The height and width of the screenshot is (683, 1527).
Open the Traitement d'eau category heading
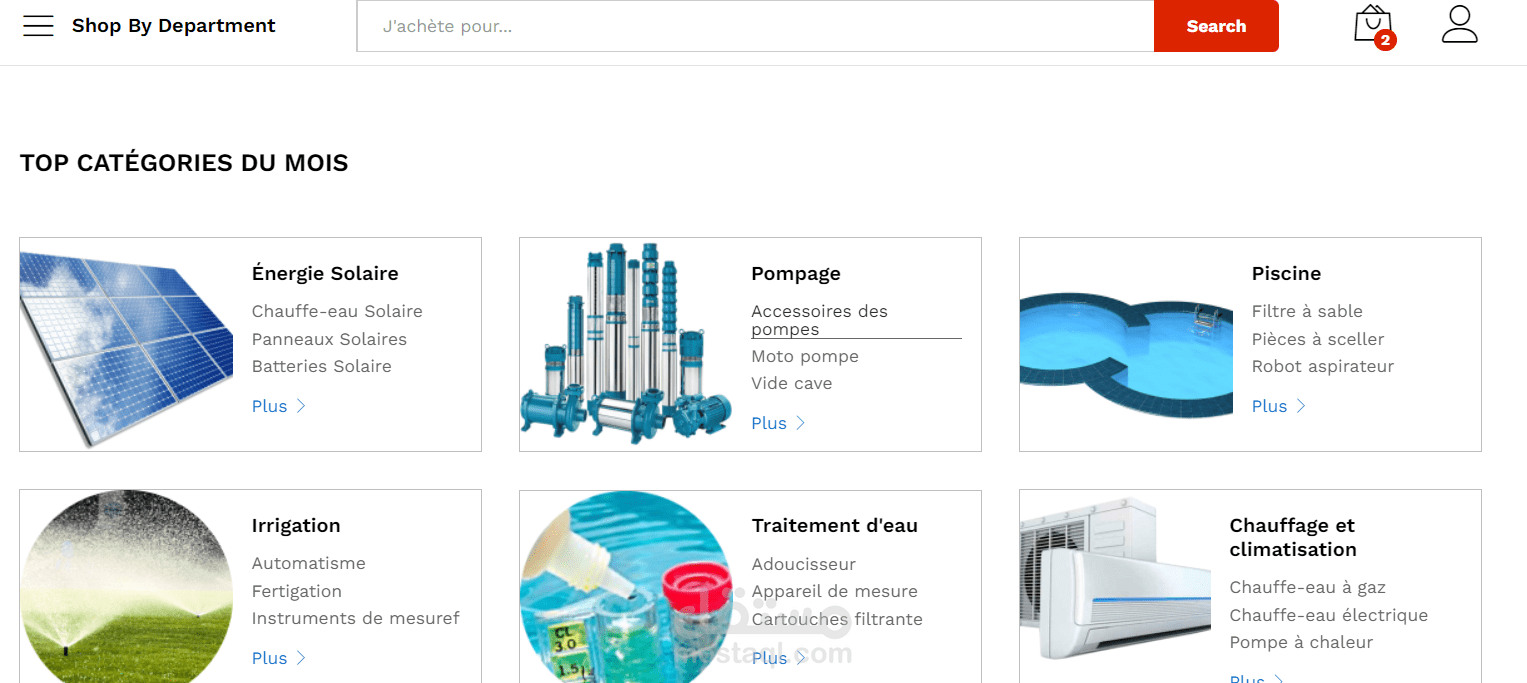pyautogui.click(x=835, y=525)
